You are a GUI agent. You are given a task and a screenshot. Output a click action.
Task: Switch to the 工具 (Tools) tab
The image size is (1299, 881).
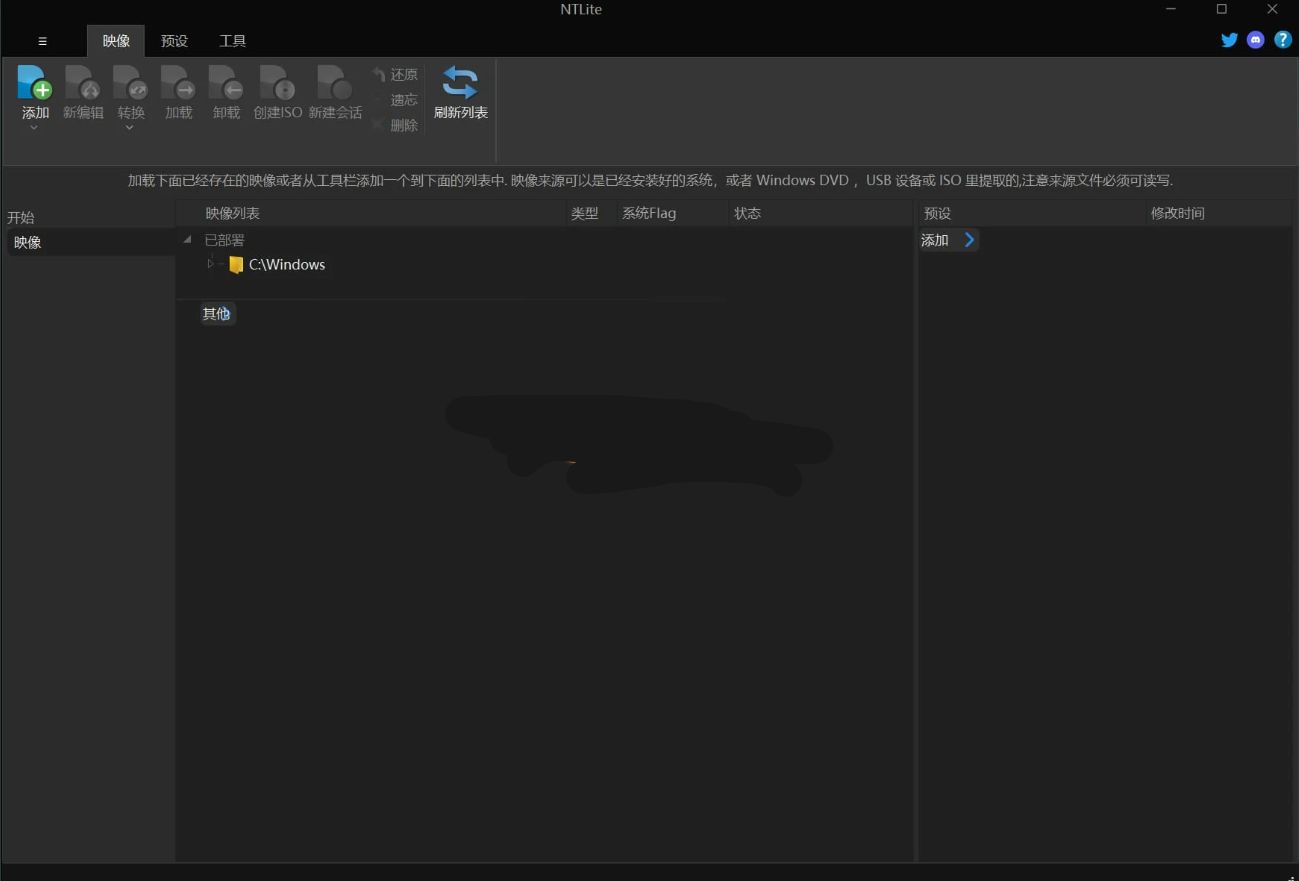tap(232, 40)
